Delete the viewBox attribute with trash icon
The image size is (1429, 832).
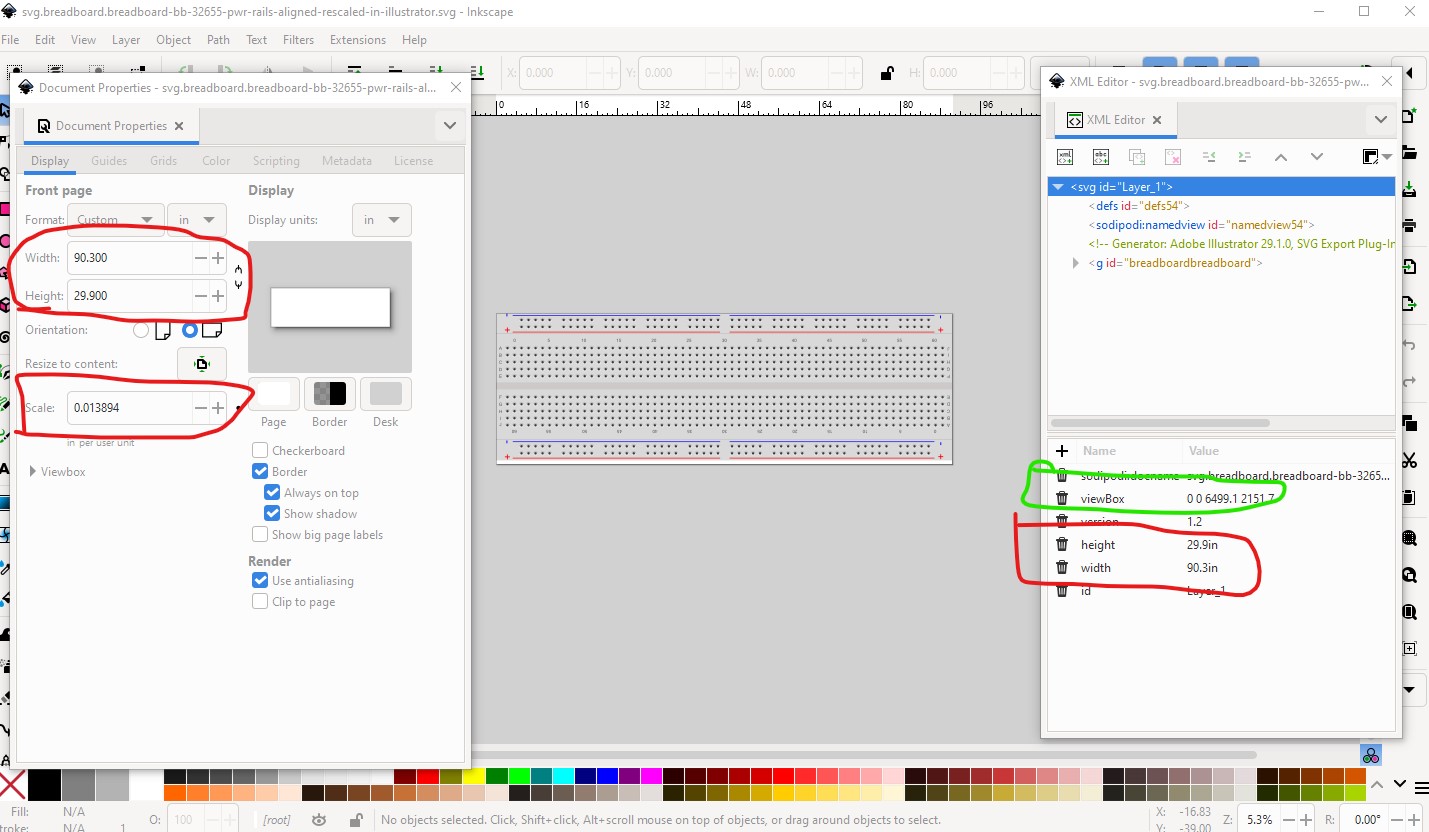point(1062,498)
